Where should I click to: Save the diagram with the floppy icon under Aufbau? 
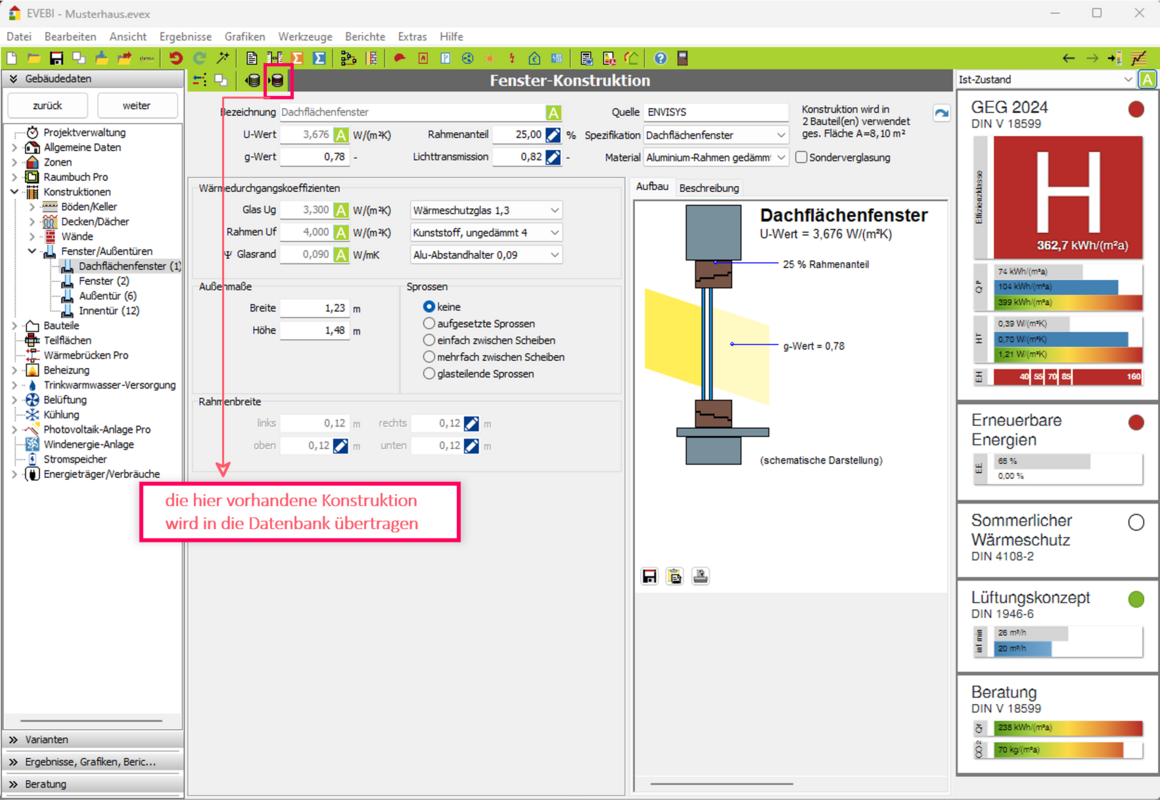point(650,576)
